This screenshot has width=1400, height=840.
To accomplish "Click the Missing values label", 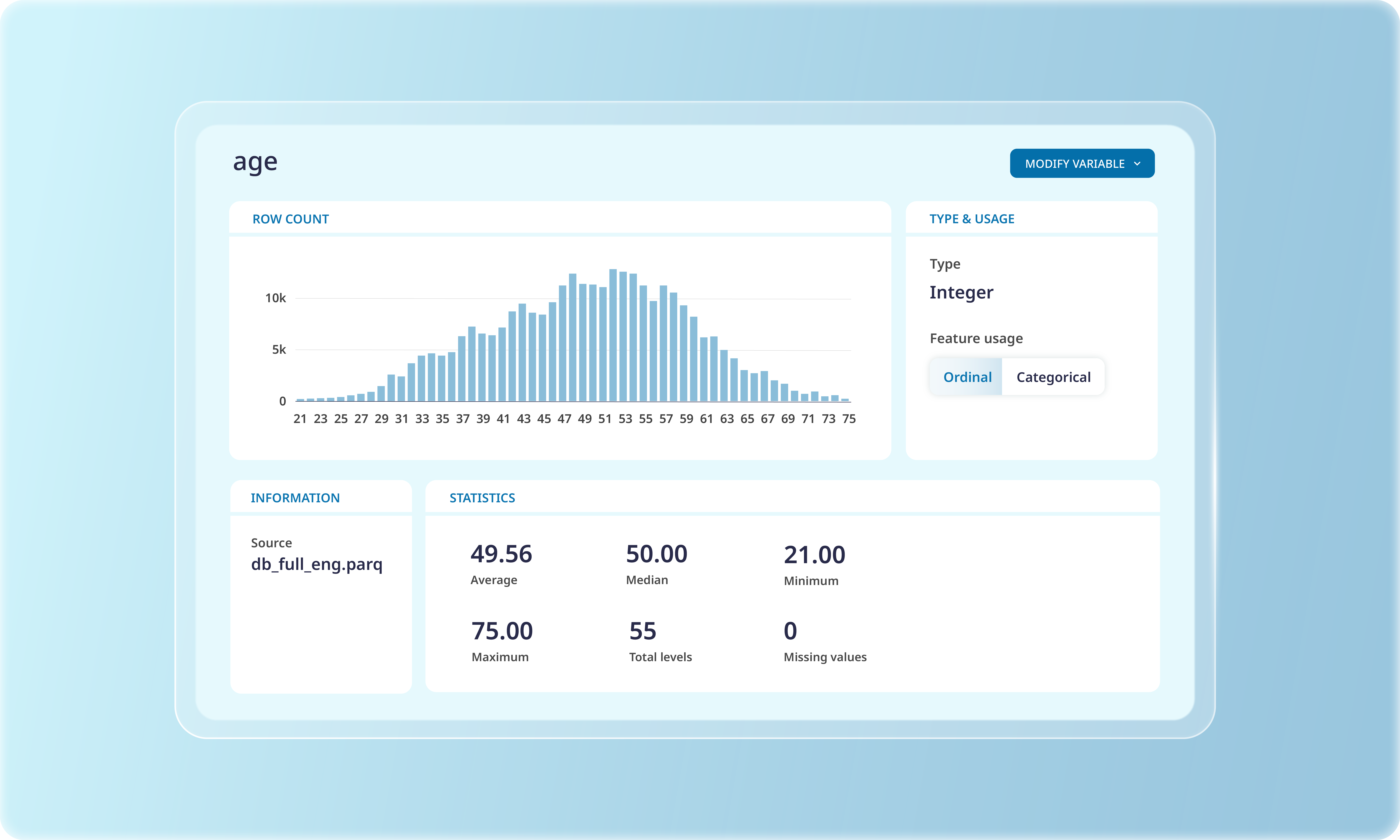I will coord(825,657).
